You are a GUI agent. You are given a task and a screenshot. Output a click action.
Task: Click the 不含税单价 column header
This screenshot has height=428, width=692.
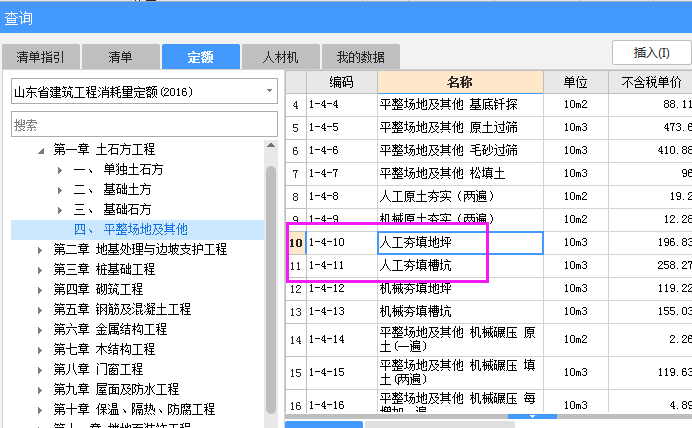pyautogui.click(x=651, y=82)
